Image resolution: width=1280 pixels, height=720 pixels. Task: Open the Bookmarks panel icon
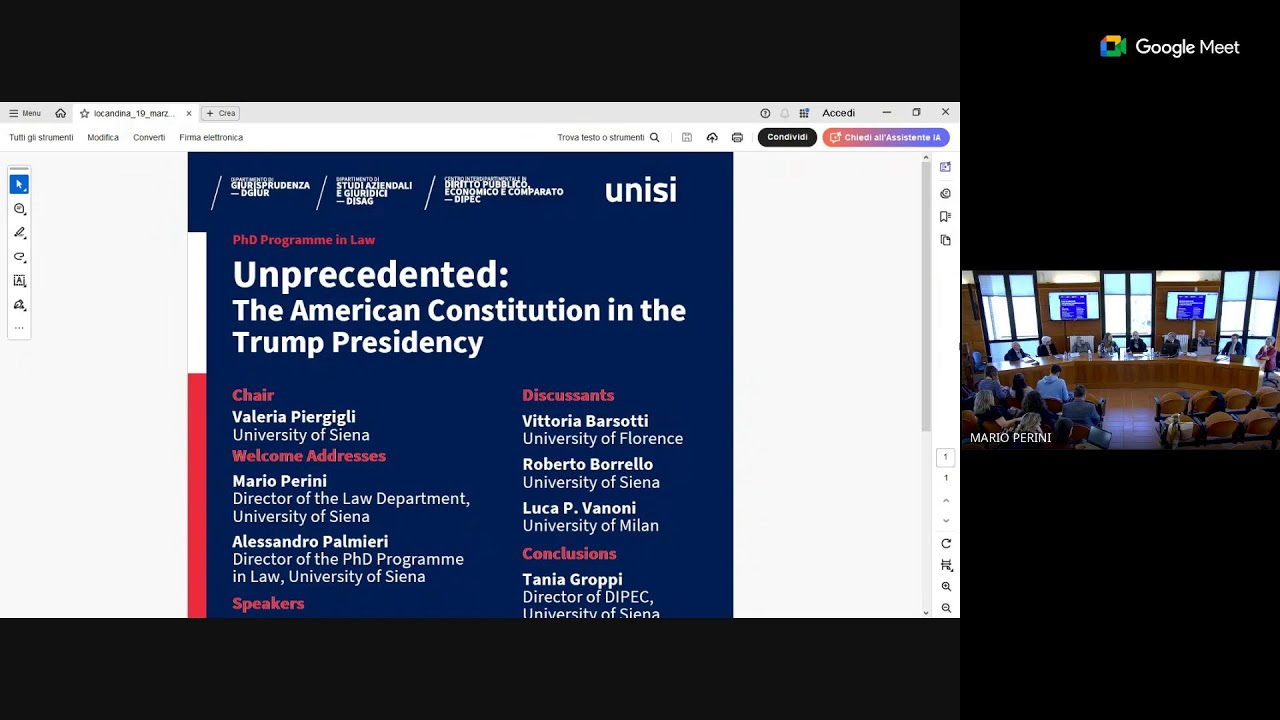click(945, 216)
